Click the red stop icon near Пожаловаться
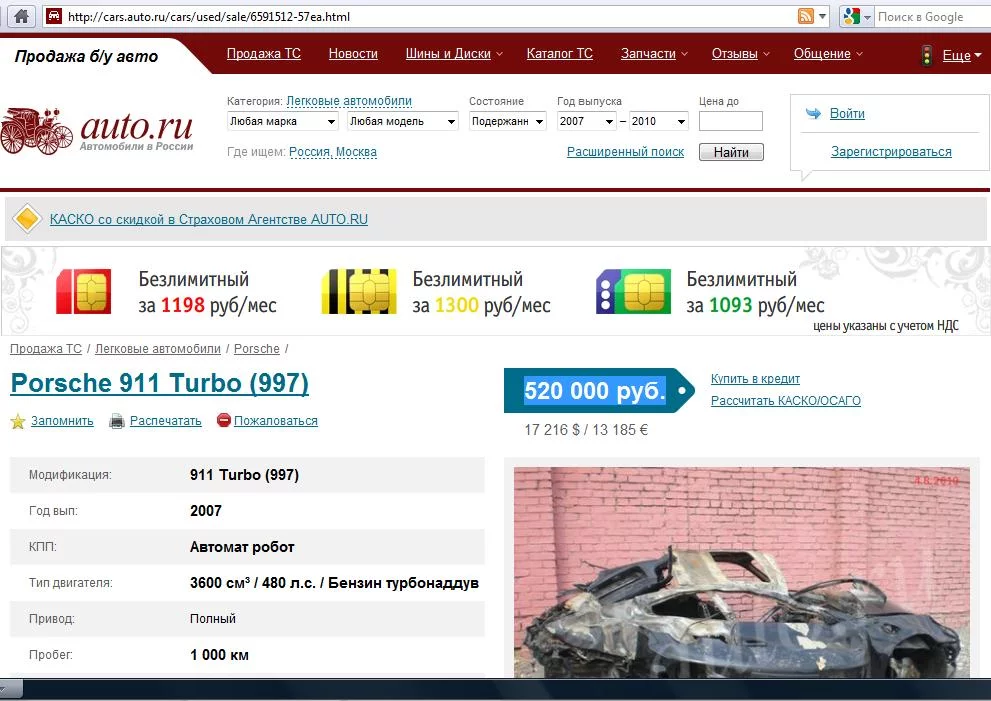991x701 pixels. coord(224,420)
